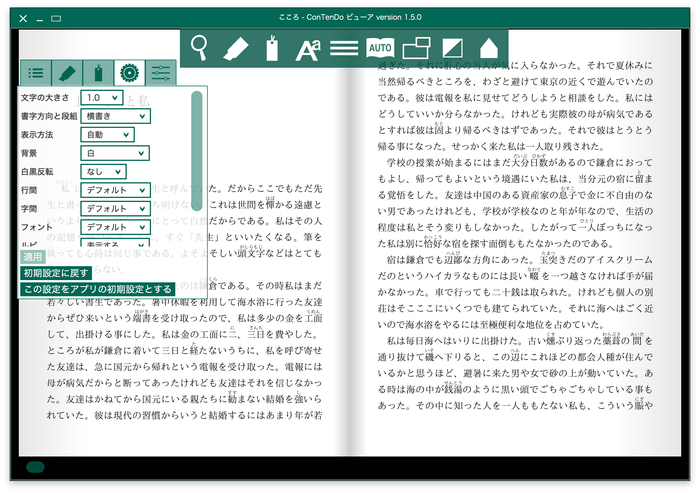This screenshot has height=493, width=700.
Task: Open the 白黒反転 なし dropdown
Action: coord(105,172)
